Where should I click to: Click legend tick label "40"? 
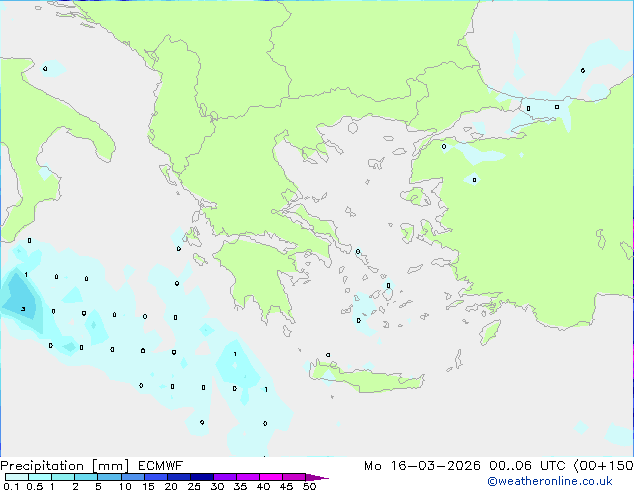click(263, 486)
